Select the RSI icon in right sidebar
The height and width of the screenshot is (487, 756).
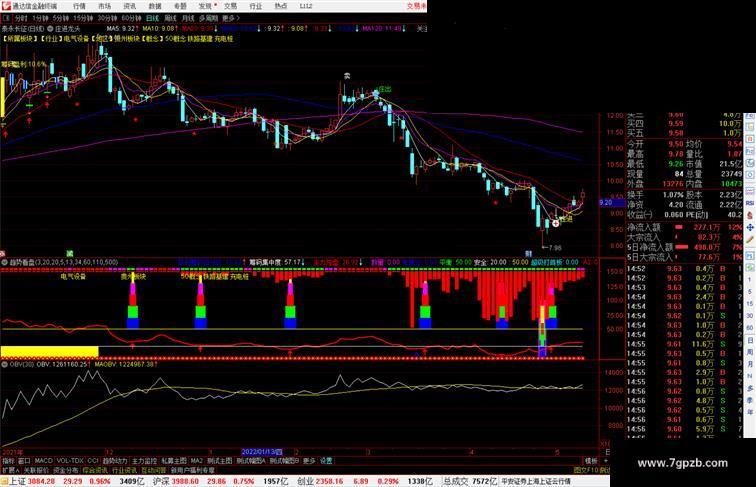tap(750, 203)
